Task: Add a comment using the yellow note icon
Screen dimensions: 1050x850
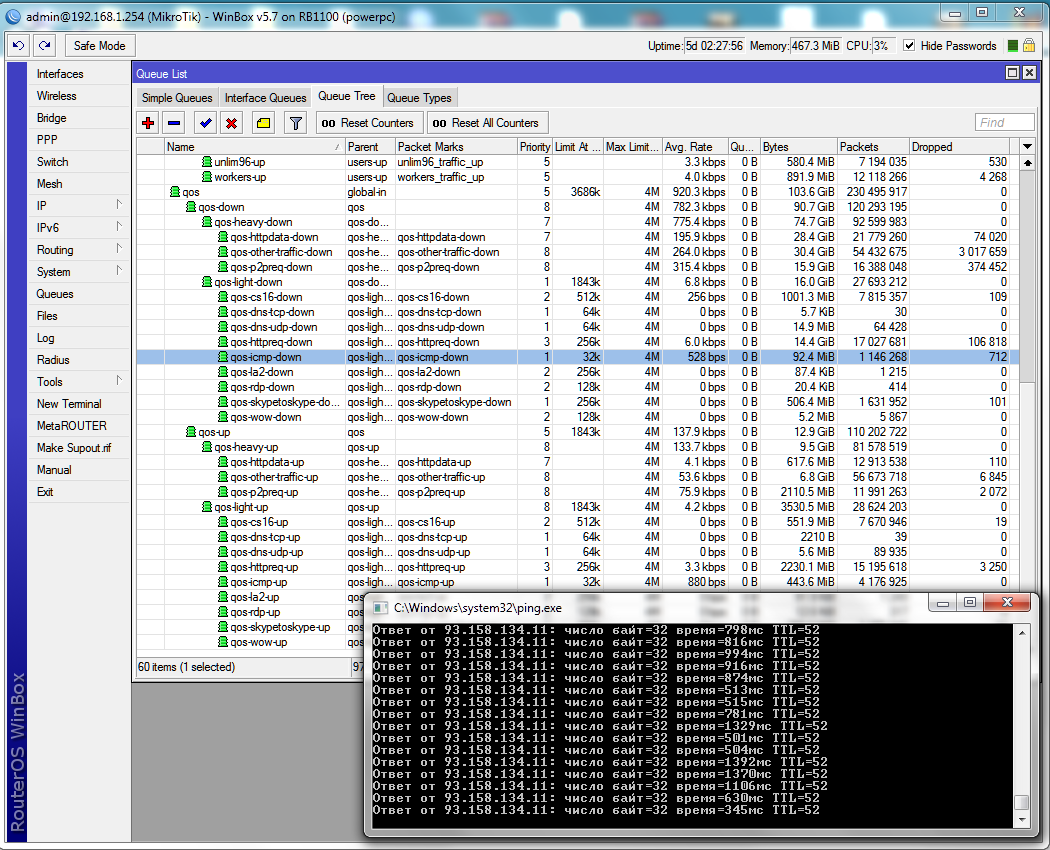Action: click(x=263, y=122)
